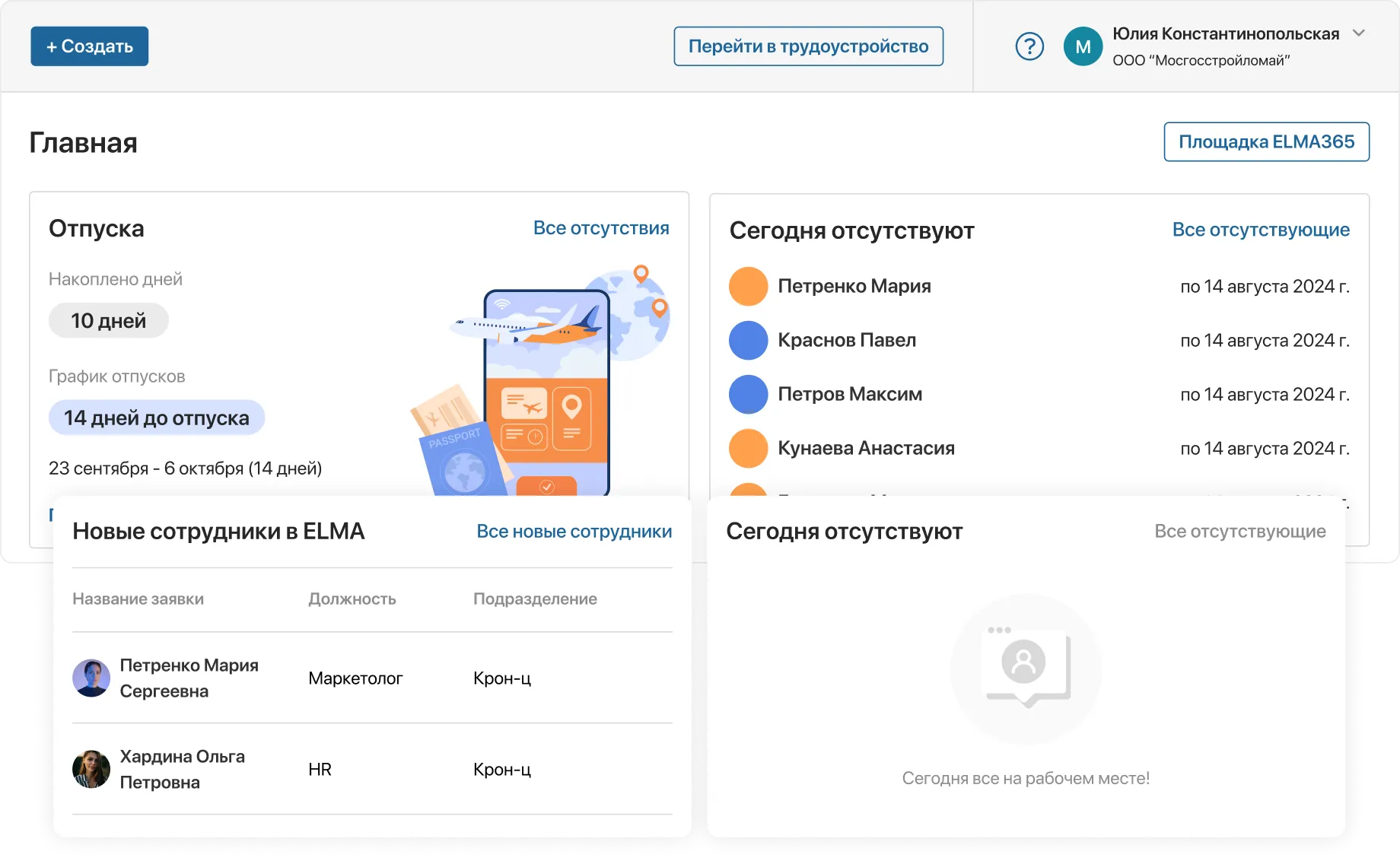Open the blue Все отсутствующие link

[1261, 230]
